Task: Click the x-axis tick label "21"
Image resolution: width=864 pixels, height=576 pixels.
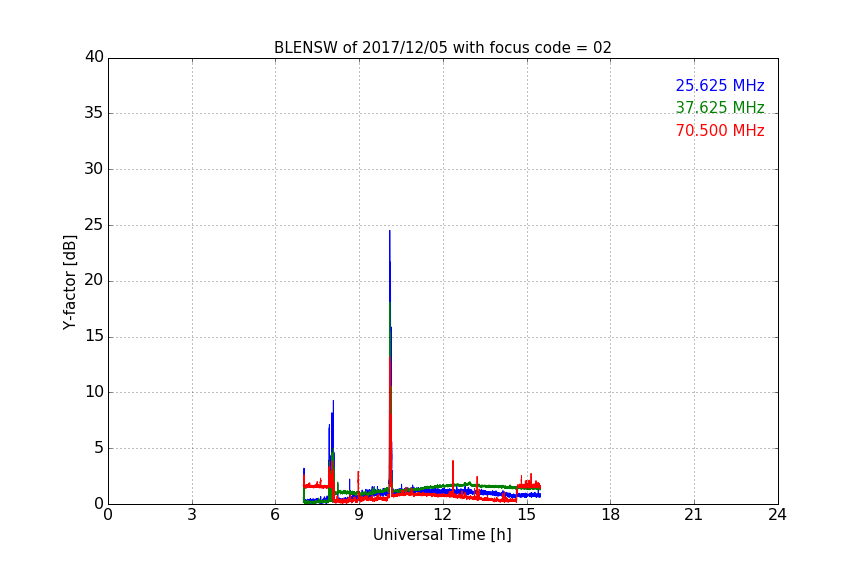Action: (x=694, y=515)
